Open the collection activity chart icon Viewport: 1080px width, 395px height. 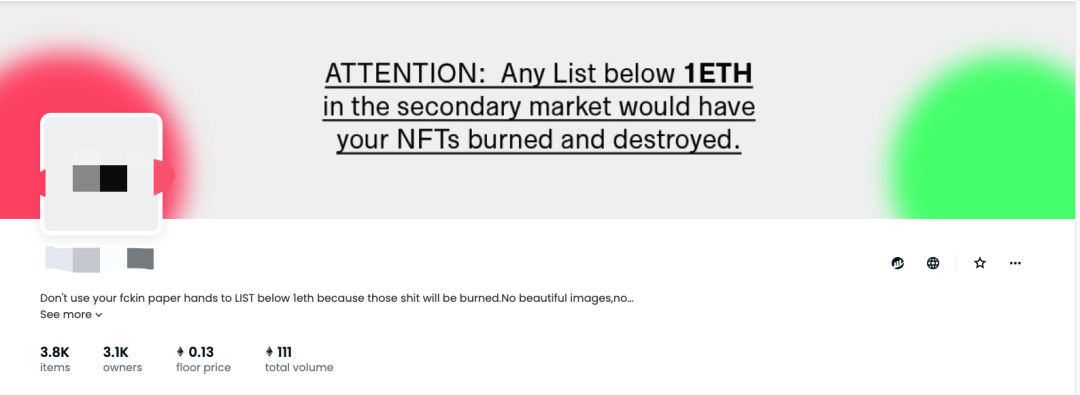click(897, 263)
